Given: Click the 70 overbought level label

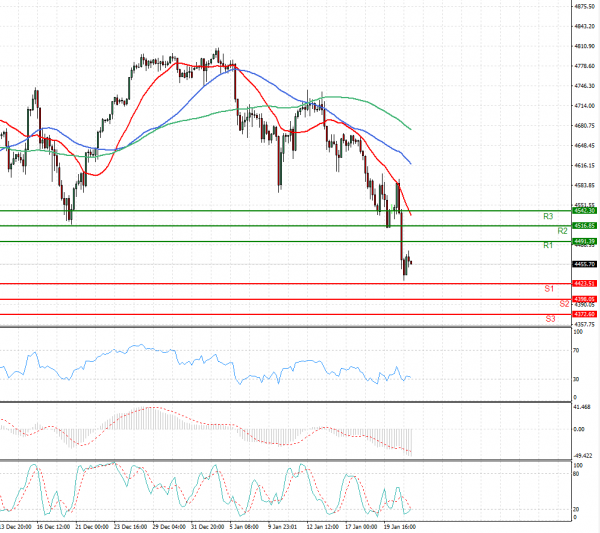Looking at the screenshot, I should tap(576, 350).
